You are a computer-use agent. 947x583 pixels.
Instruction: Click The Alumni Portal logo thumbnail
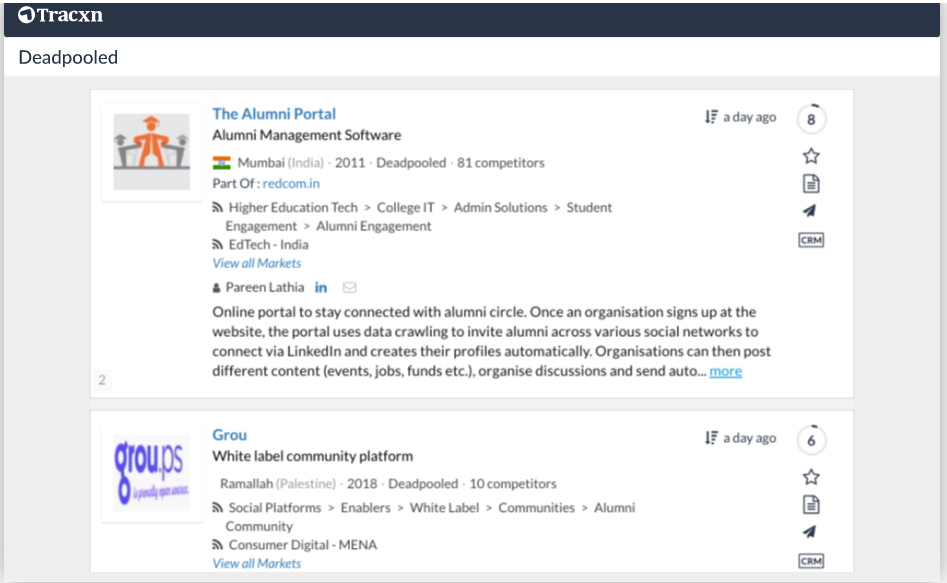151,151
